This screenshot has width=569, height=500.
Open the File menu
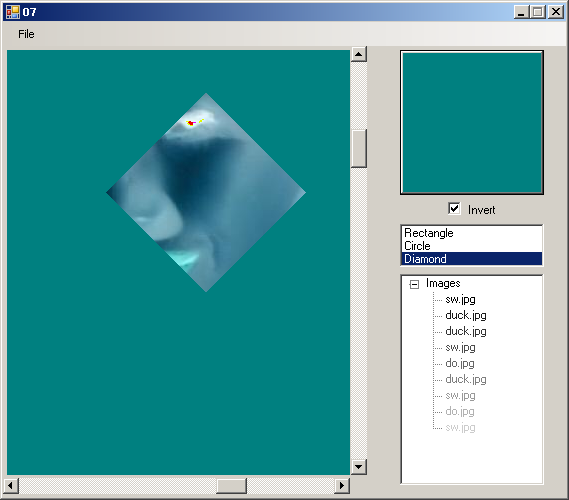click(x=26, y=34)
